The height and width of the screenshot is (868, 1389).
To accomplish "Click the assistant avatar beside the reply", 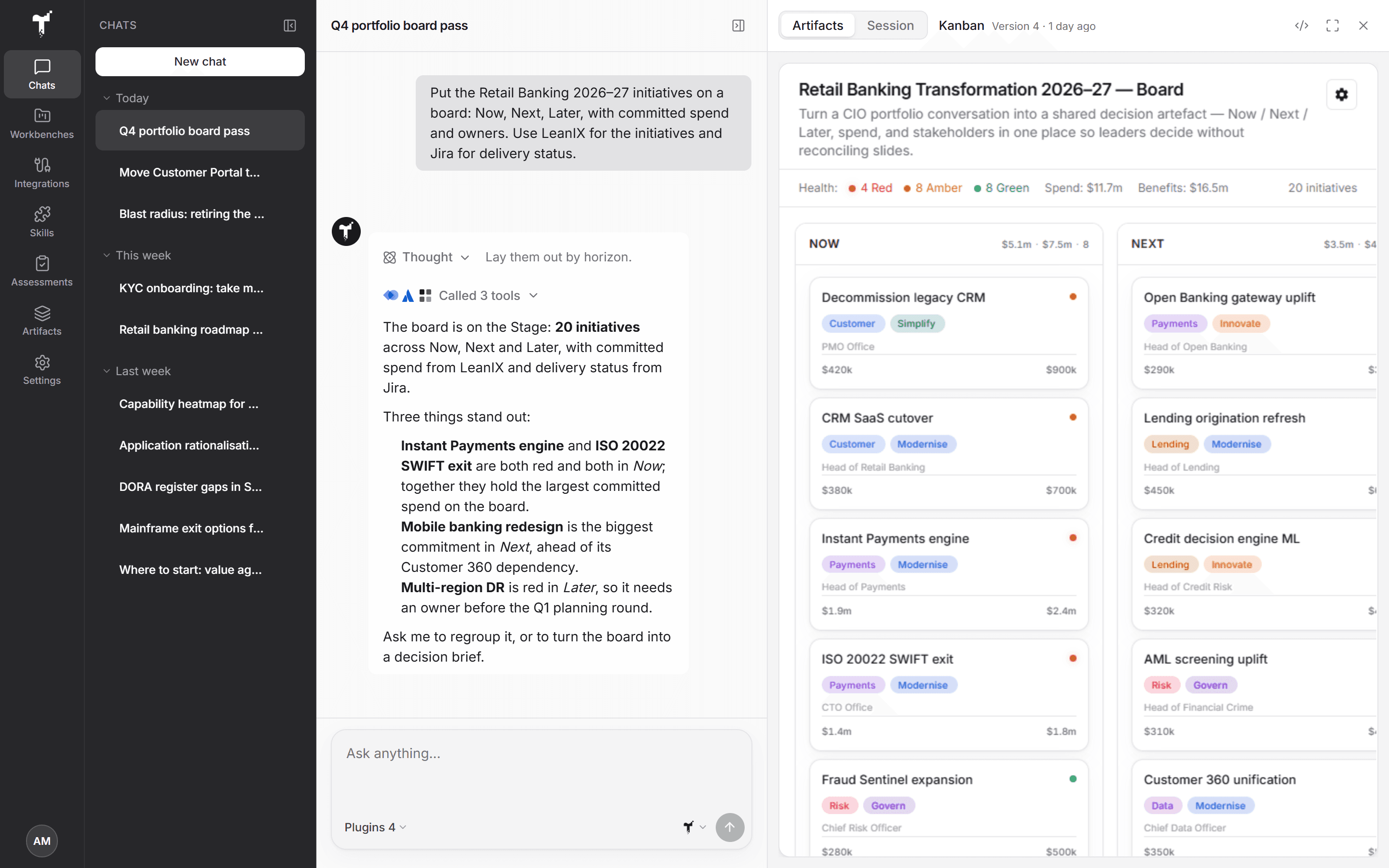I will click(346, 231).
